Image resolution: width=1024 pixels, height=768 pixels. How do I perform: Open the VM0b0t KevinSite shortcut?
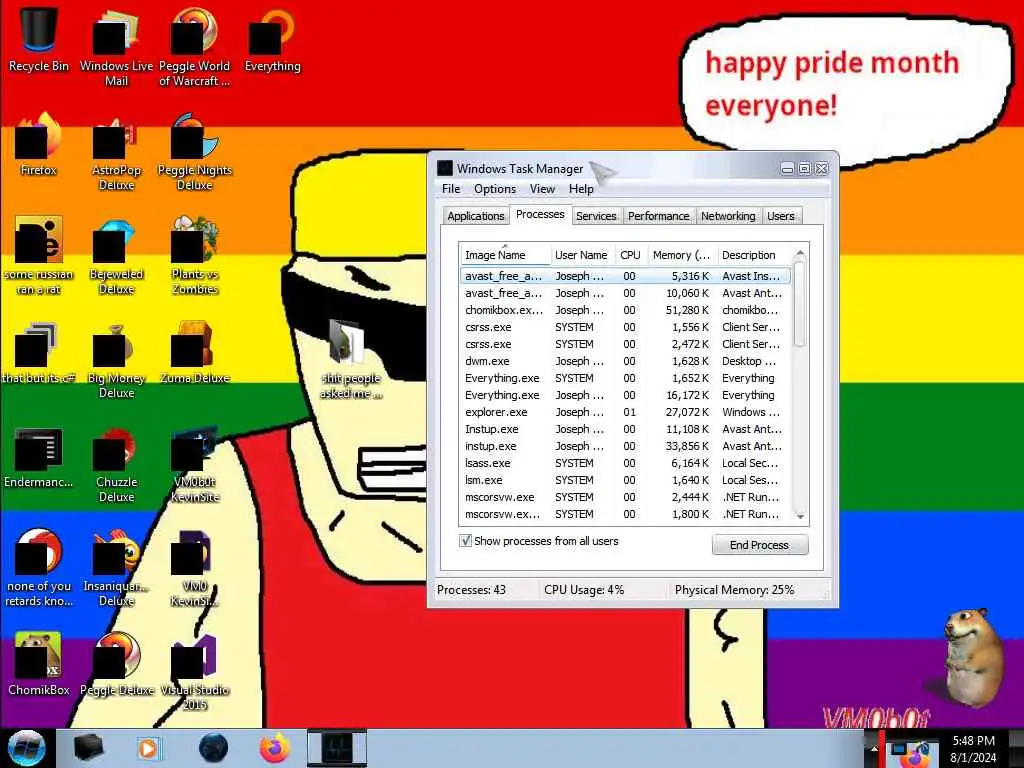point(194,464)
